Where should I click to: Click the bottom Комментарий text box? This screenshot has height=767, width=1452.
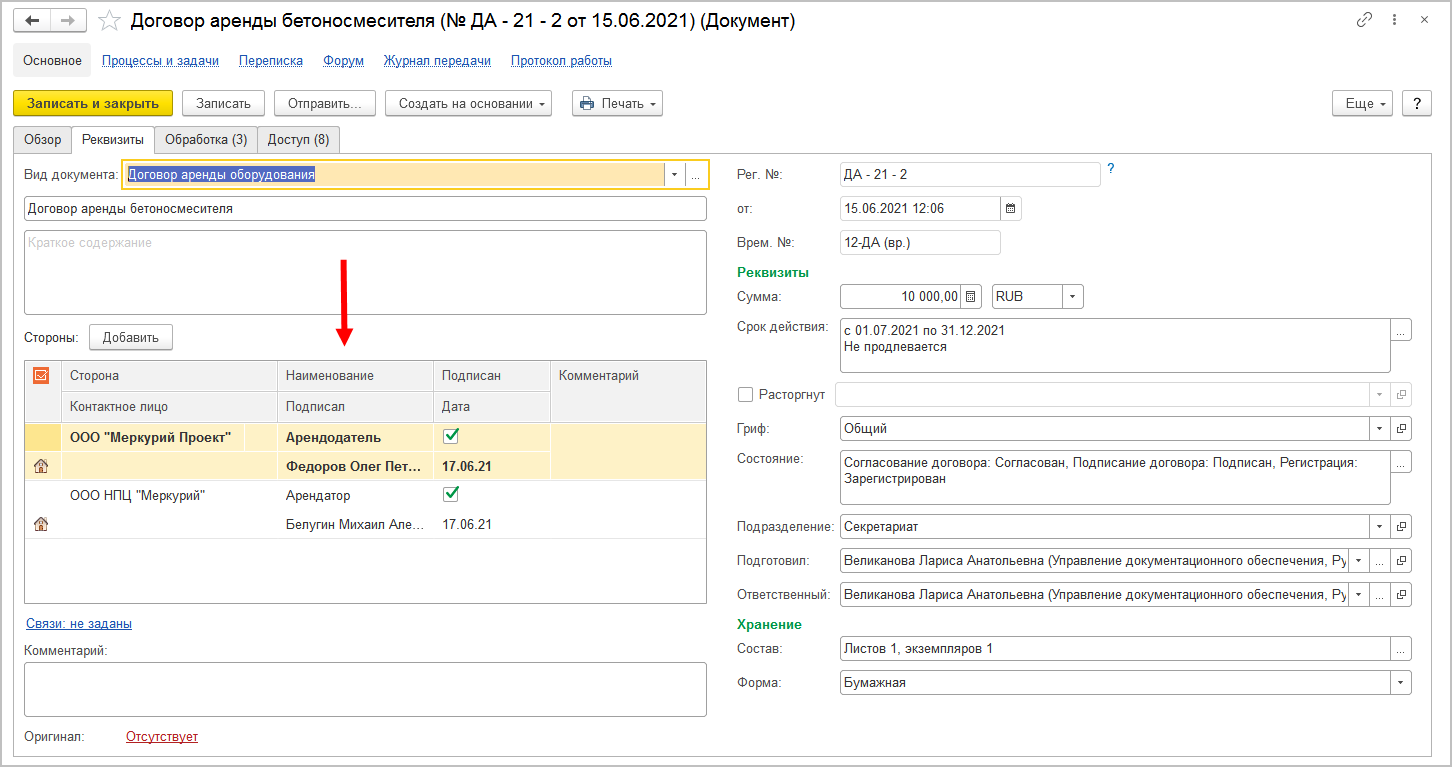pyautogui.click(x=365, y=689)
